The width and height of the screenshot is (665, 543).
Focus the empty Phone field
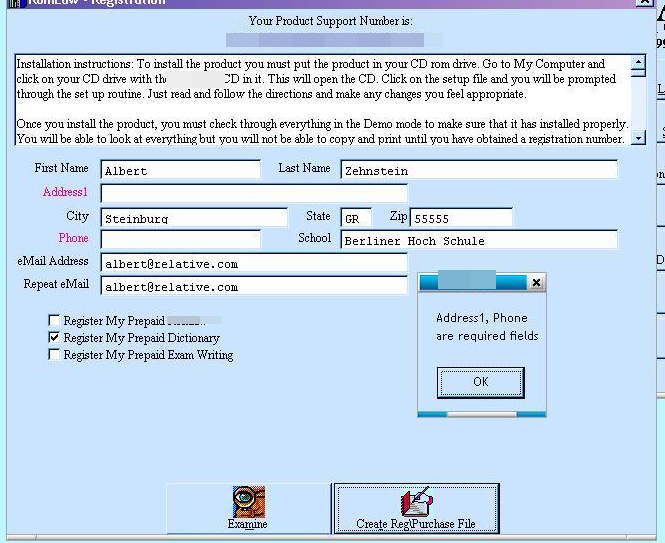[x=180, y=239]
